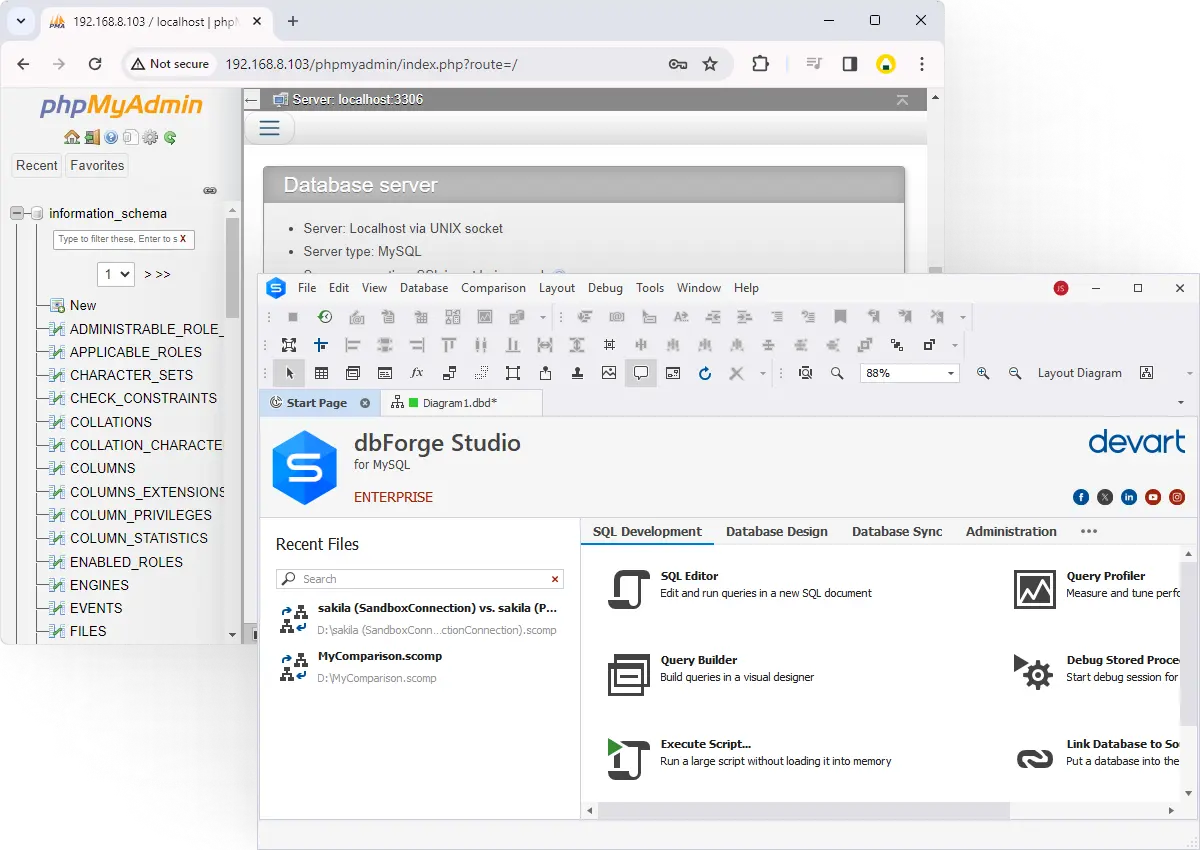The height and width of the screenshot is (850, 1200).
Task: Open MyComparison.scomp from Recent Files
Action: tap(380, 656)
